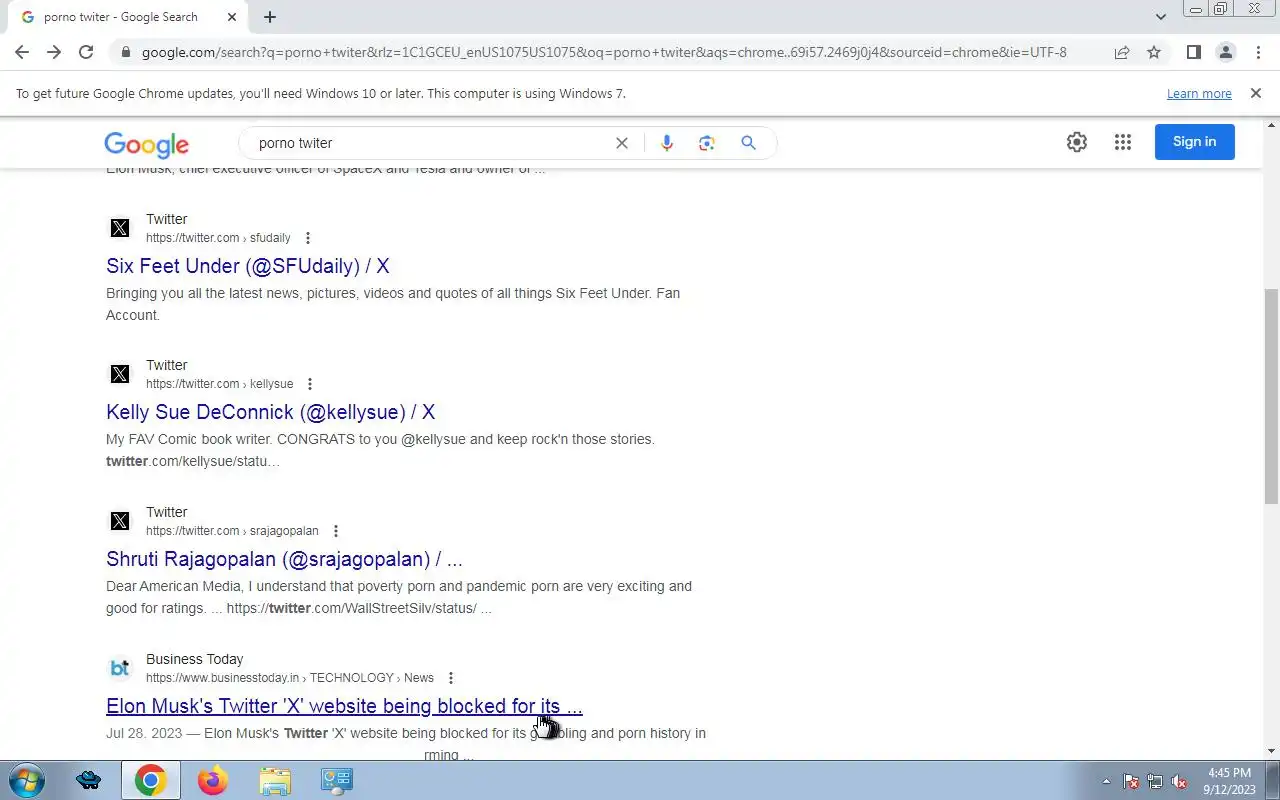Open the Chrome profile avatar

pos(1225,52)
